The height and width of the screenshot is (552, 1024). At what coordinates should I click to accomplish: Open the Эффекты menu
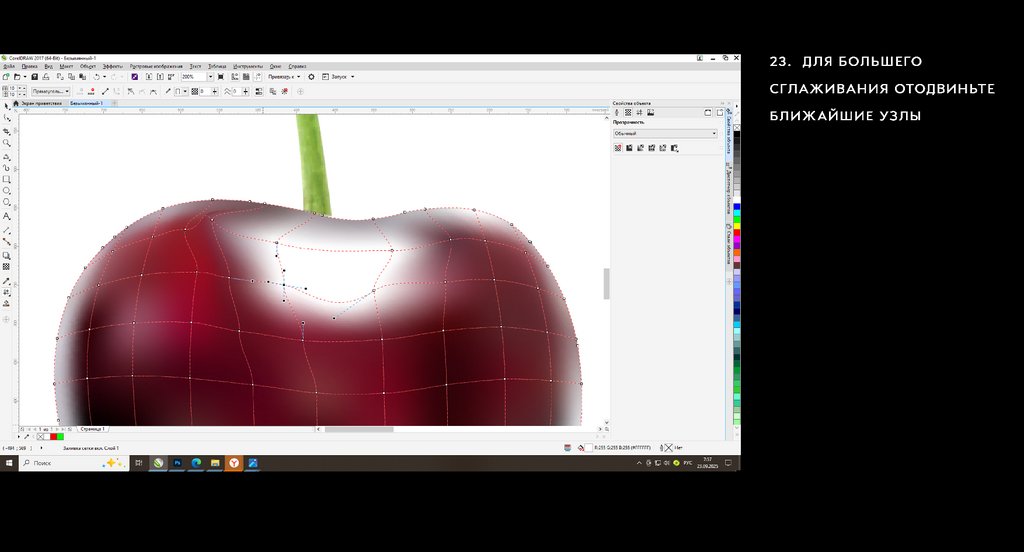[113, 66]
